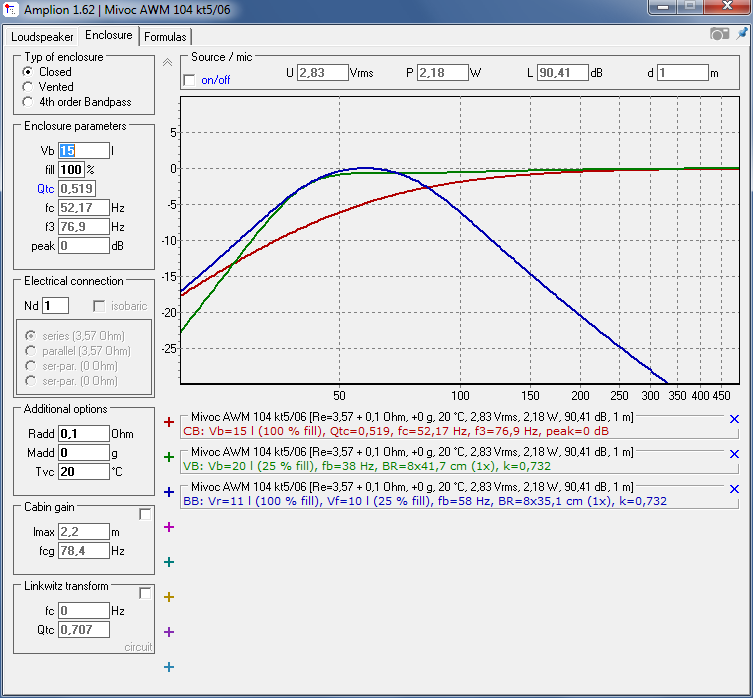This screenshot has height=698, width=753.
Task: Remove the red CB curve entry
Action: pyautogui.click(x=734, y=419)
